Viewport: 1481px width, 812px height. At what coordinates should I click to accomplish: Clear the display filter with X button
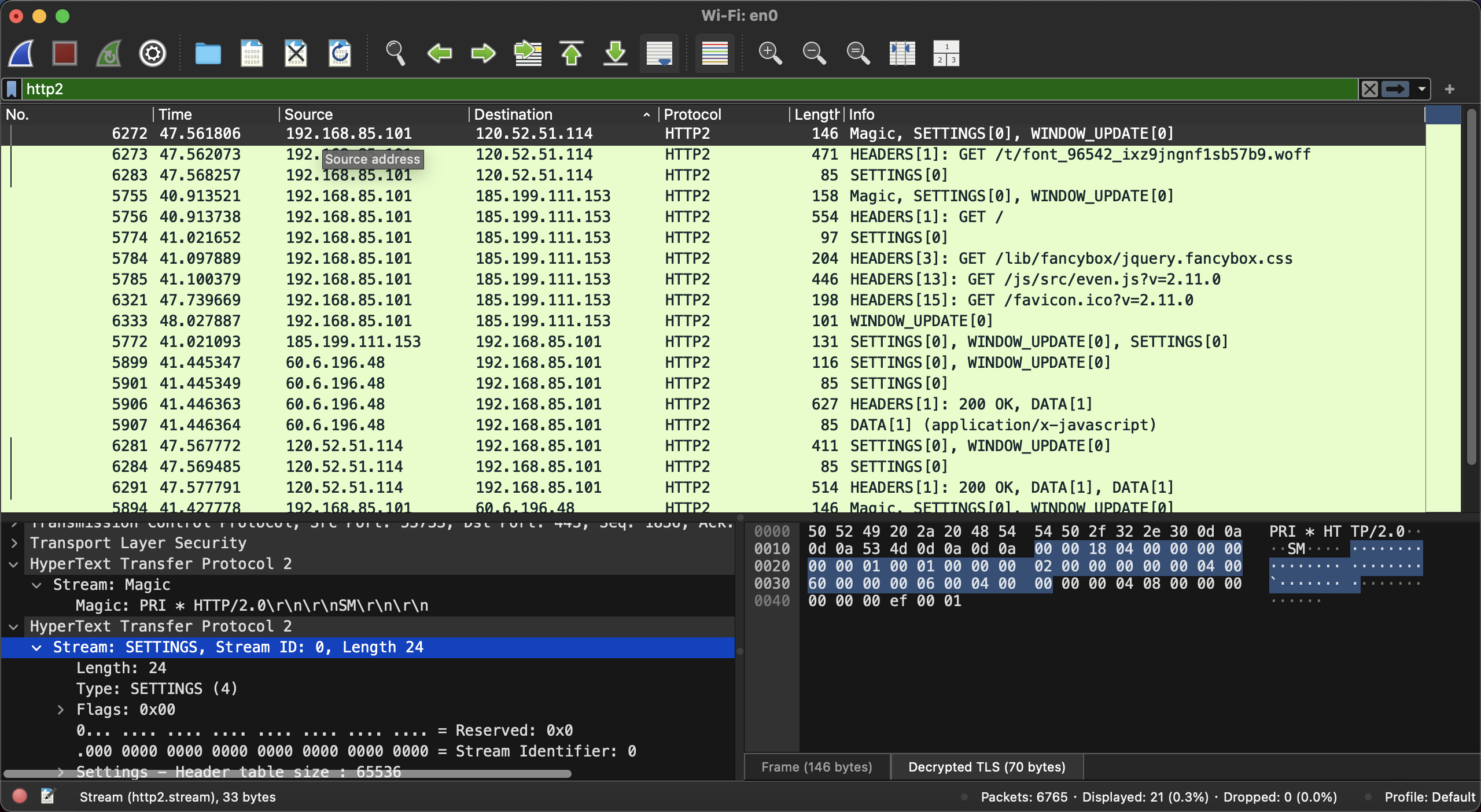(1369, 89)
